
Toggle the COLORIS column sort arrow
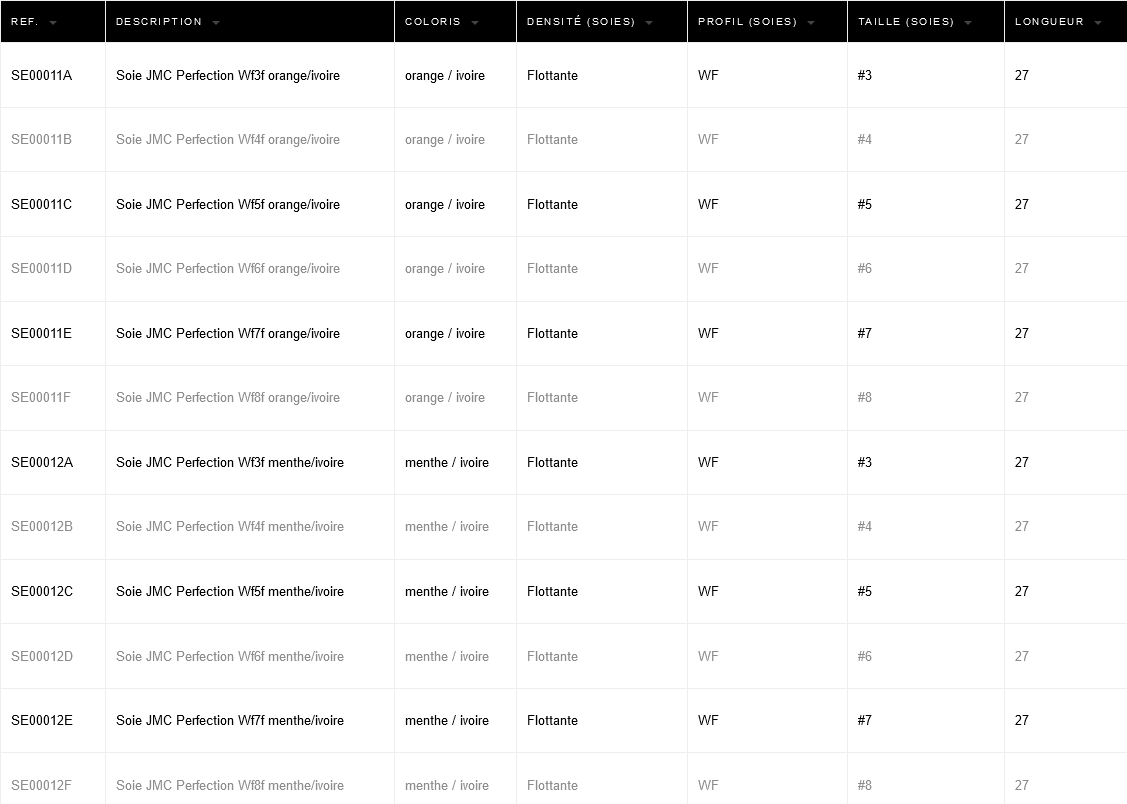point(475,22)
